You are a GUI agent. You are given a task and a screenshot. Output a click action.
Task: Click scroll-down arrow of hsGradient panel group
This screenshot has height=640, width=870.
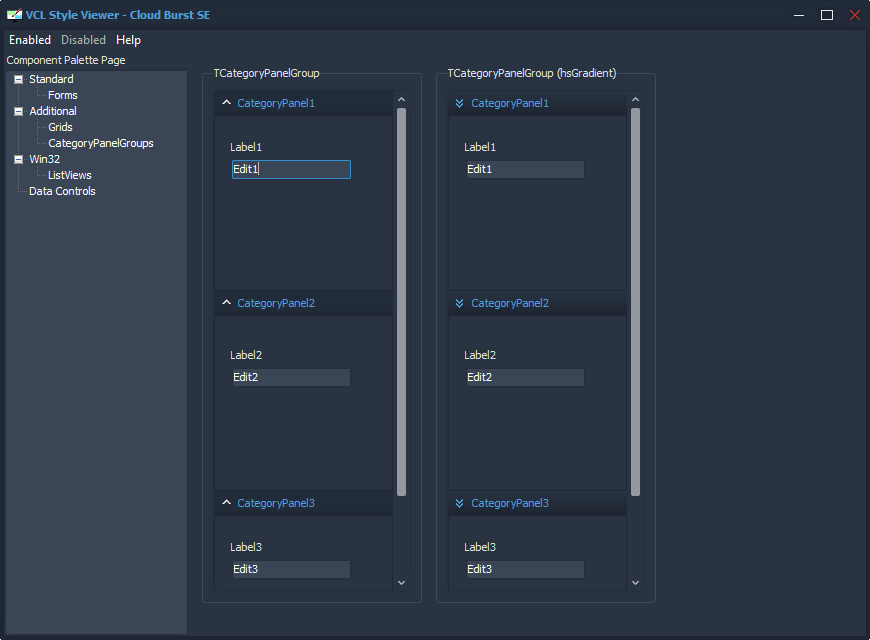pos(636,583)
